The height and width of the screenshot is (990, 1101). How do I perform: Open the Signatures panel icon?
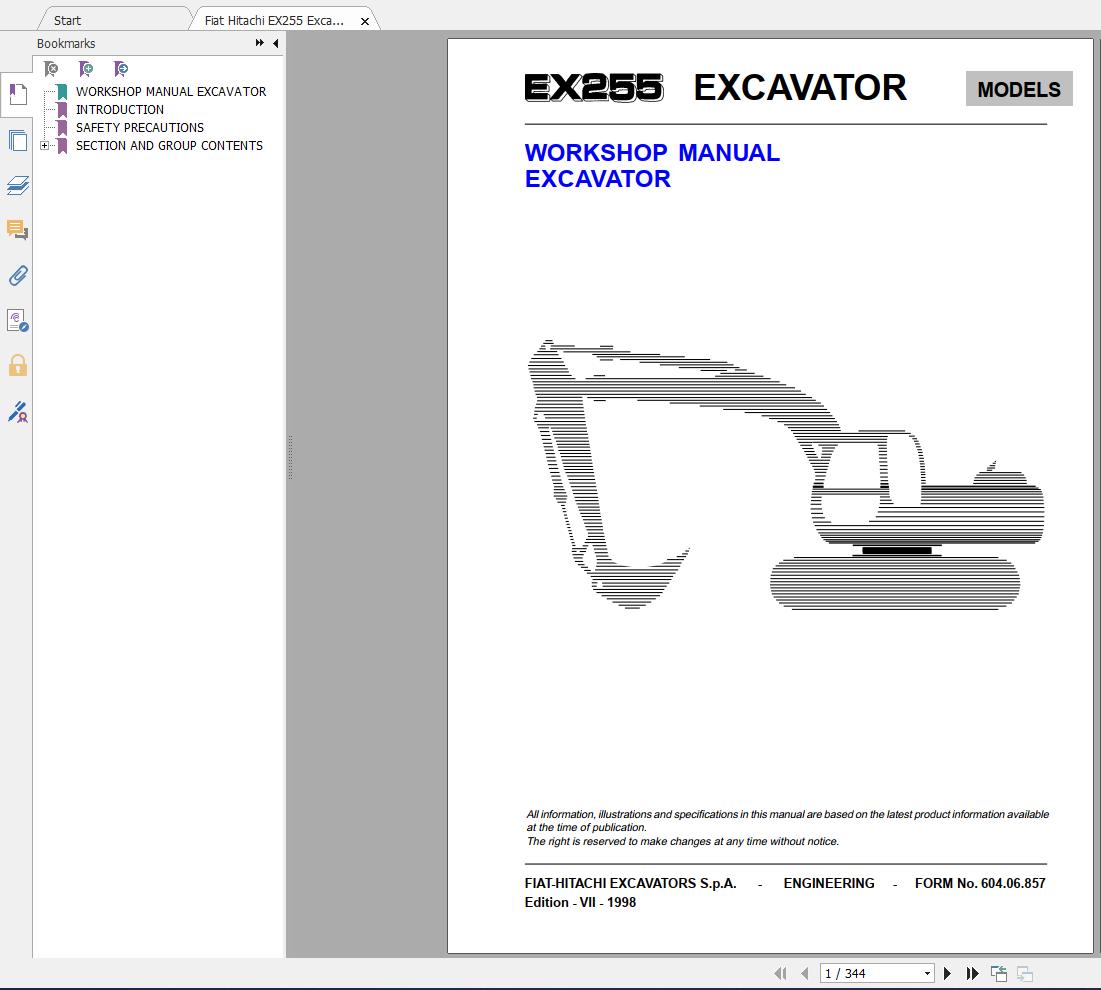18,320
